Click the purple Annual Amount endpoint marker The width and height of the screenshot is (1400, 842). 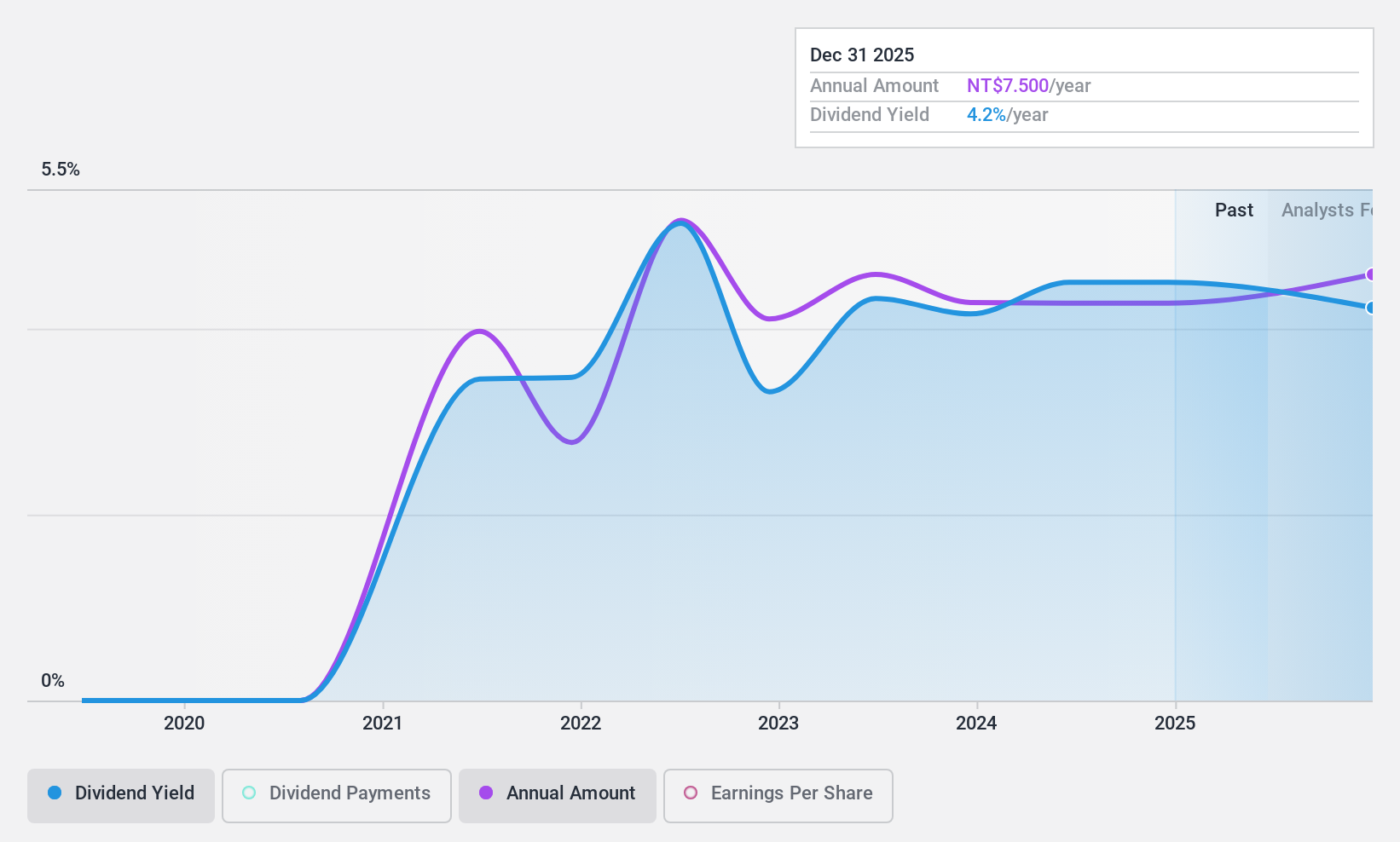tap(1370, 274)
